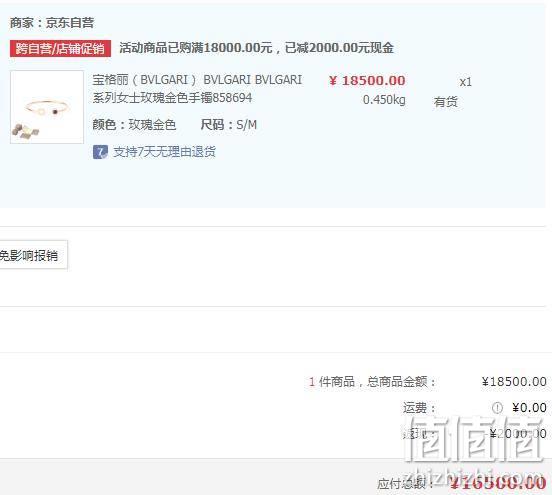Click the 支持7天无理由退货 link
This screenshot has height=495, width=552.
[164, 152]
